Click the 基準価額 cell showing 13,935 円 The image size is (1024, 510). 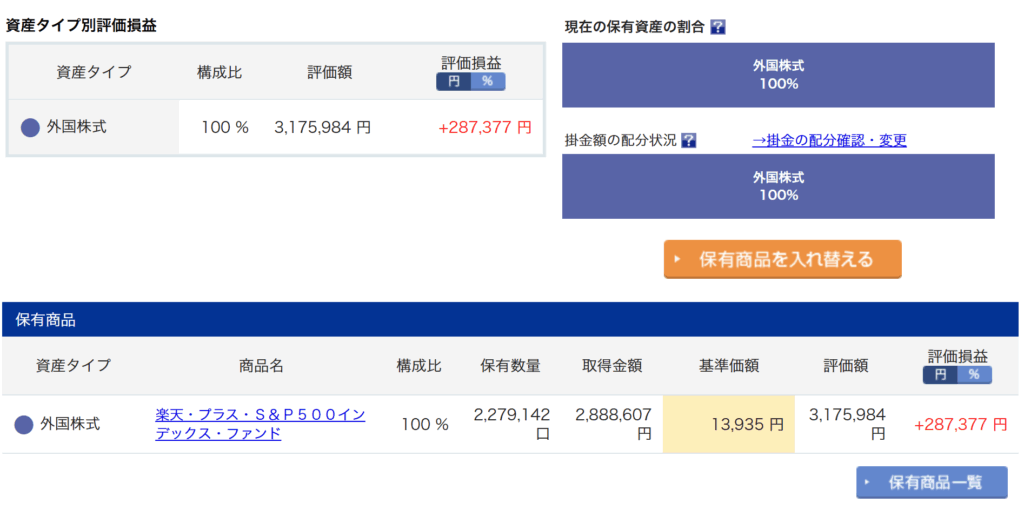(x=728, y=424)
